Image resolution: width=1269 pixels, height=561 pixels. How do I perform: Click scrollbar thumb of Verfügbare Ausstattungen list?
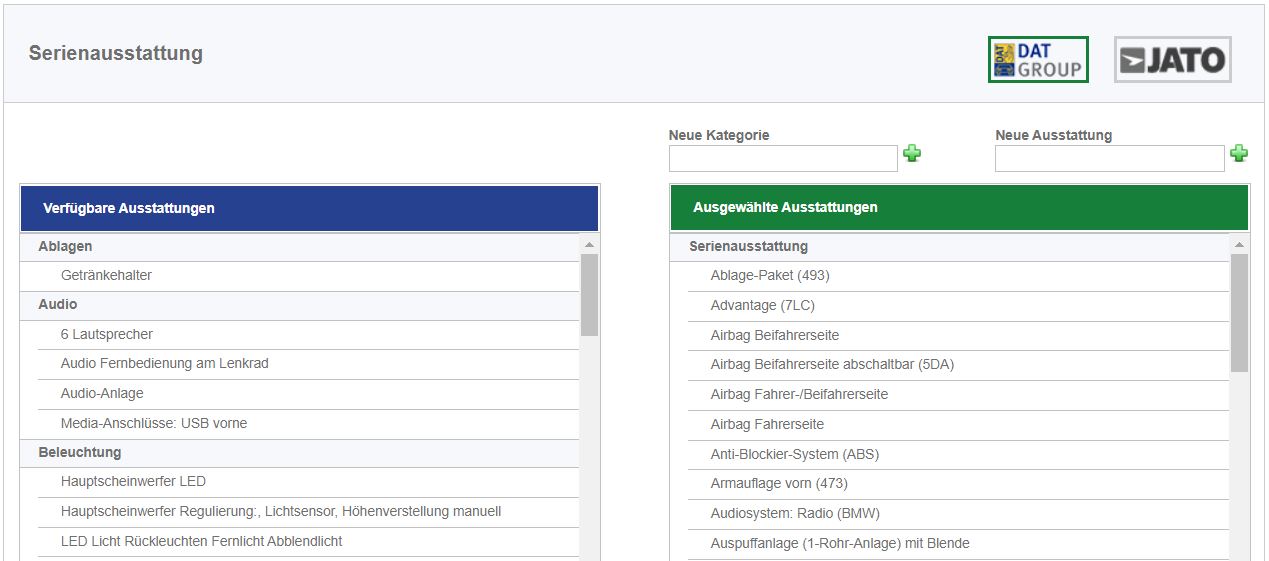click(x=589, y=295)
